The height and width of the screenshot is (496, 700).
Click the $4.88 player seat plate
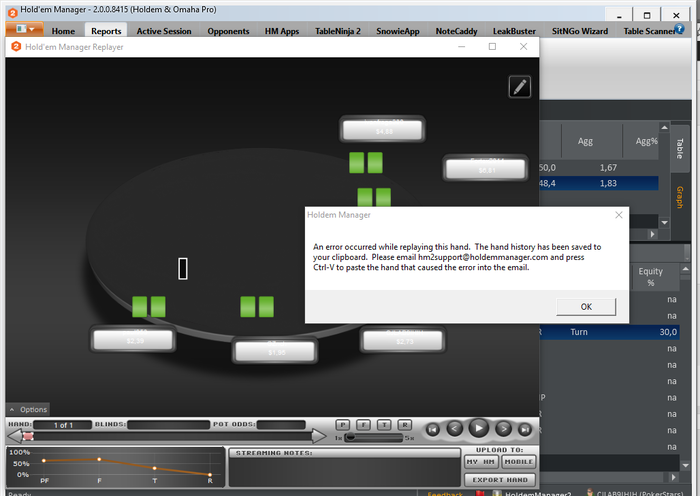(x=382, y=129)
